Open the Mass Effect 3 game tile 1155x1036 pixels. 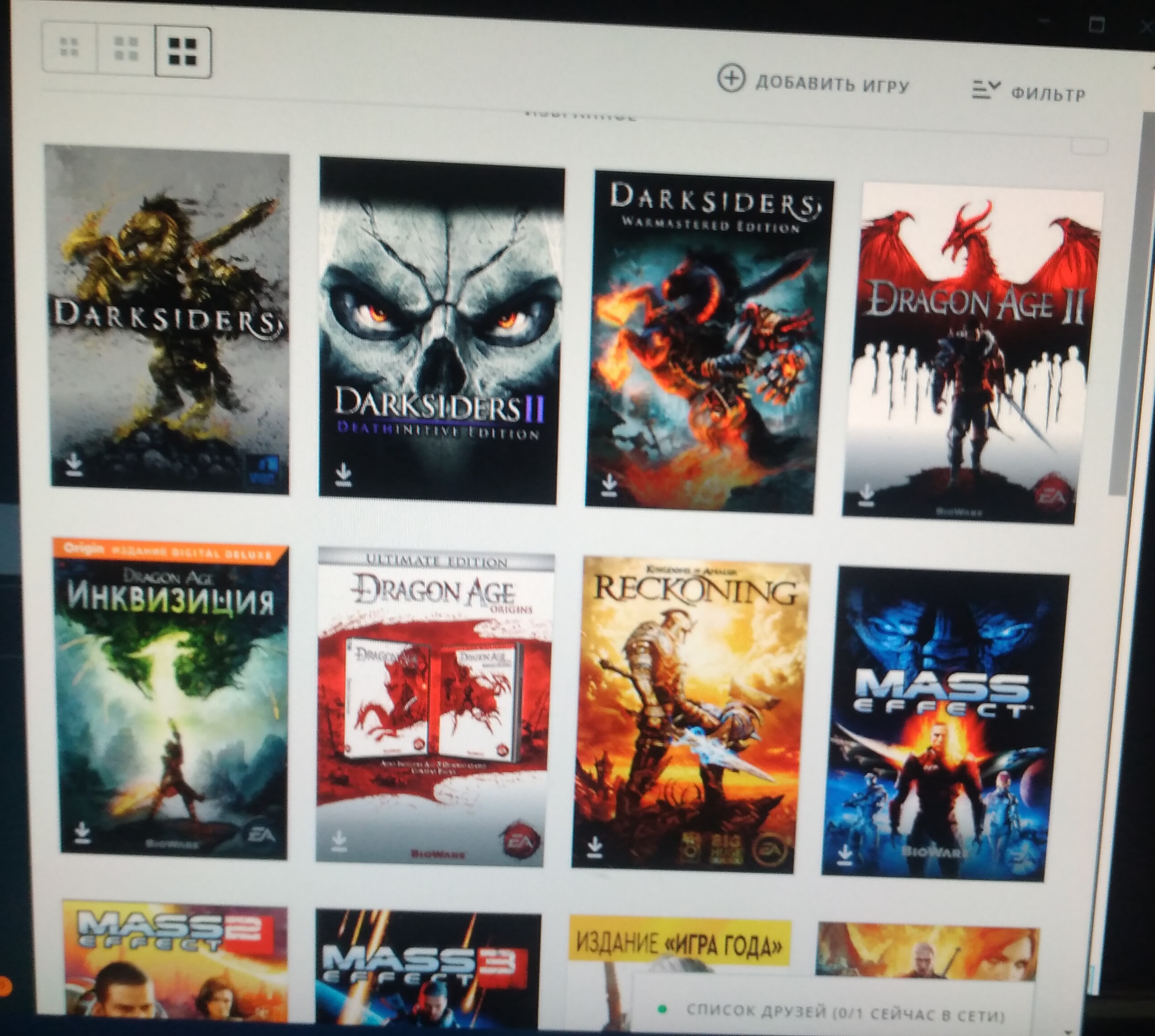coord(428,969)
